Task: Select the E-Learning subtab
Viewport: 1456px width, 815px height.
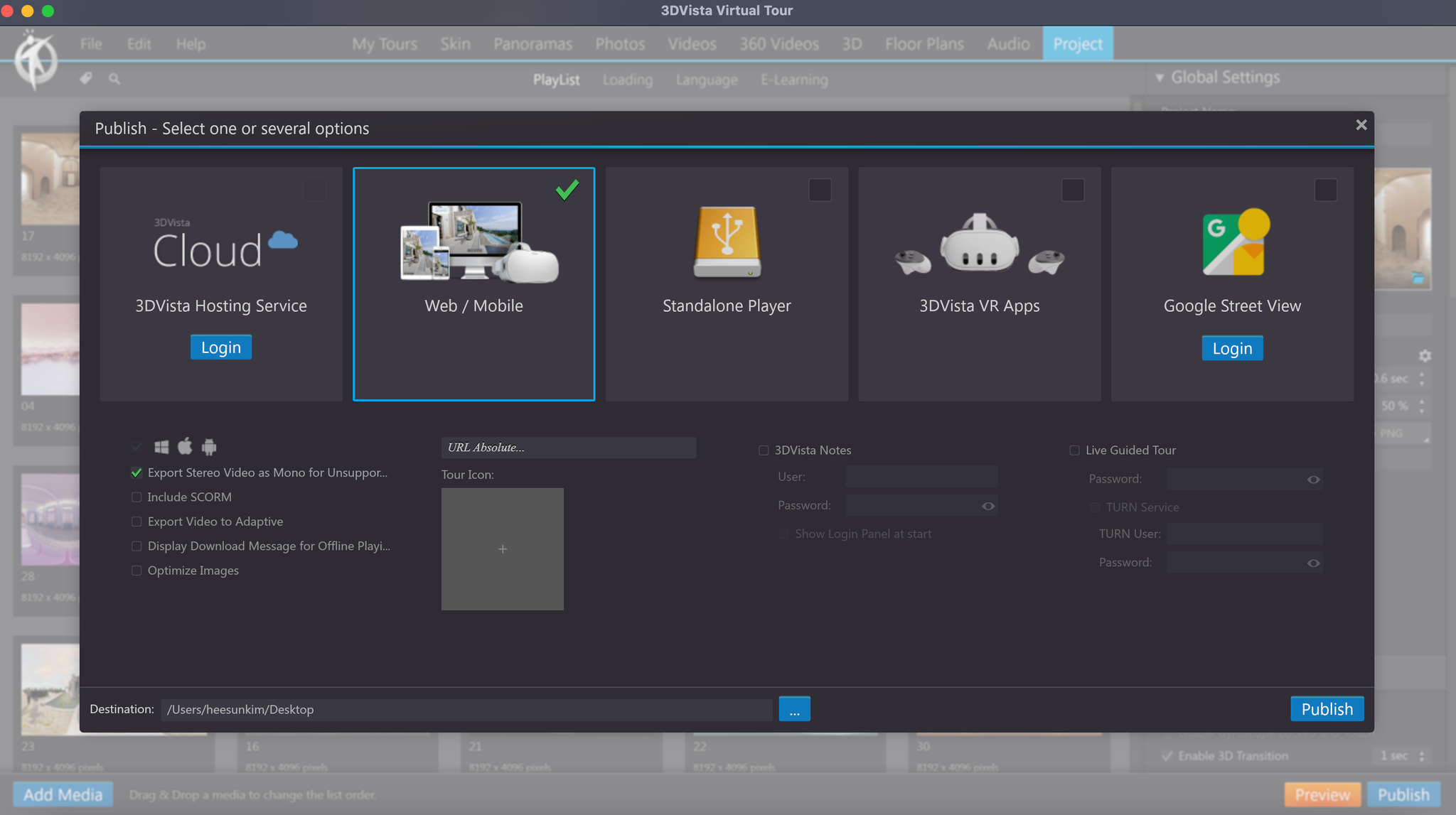Action: (x=794, y=80)
